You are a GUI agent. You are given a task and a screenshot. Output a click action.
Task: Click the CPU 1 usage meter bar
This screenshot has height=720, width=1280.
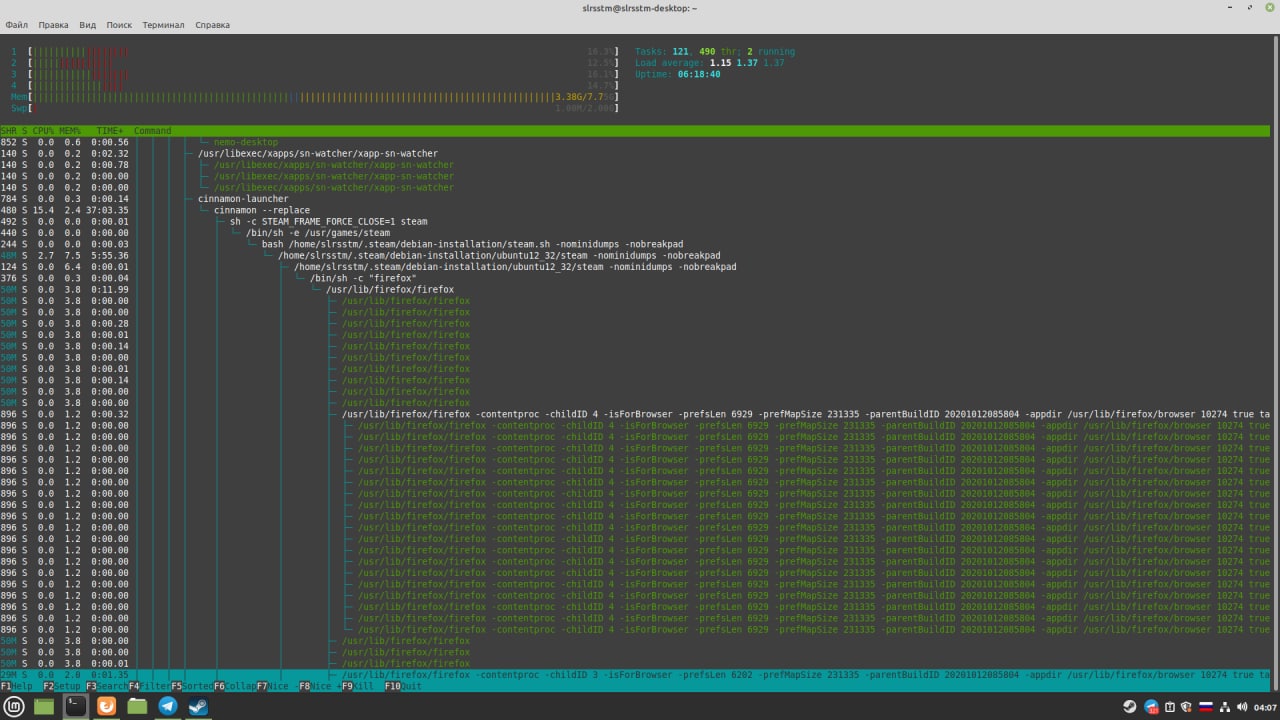click(313, 51)
